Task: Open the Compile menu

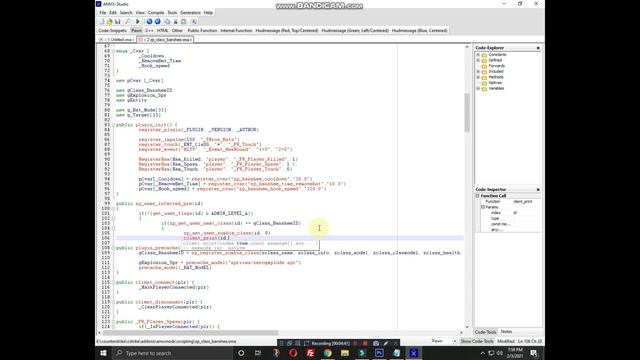Action: tap(156, 13)
